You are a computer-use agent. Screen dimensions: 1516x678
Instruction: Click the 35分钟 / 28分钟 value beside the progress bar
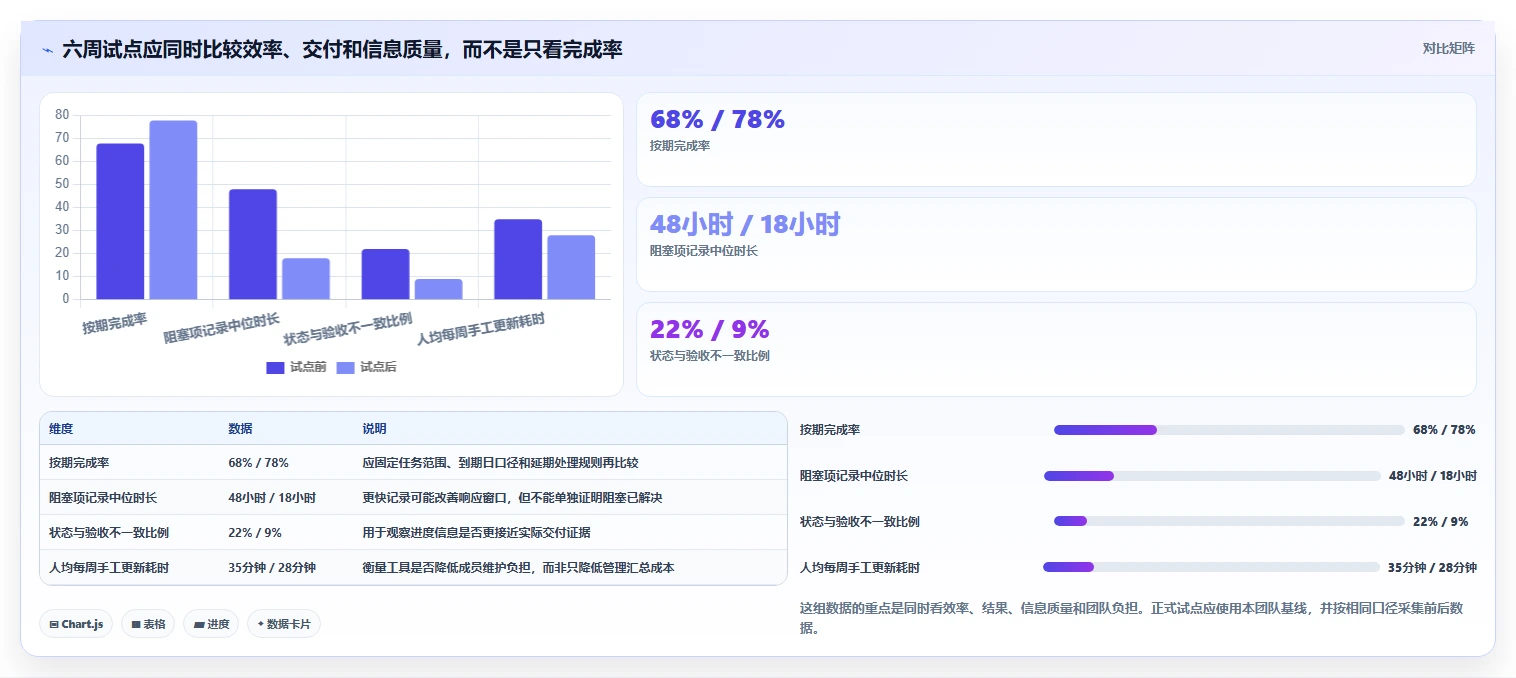(x=1432, y=568)
